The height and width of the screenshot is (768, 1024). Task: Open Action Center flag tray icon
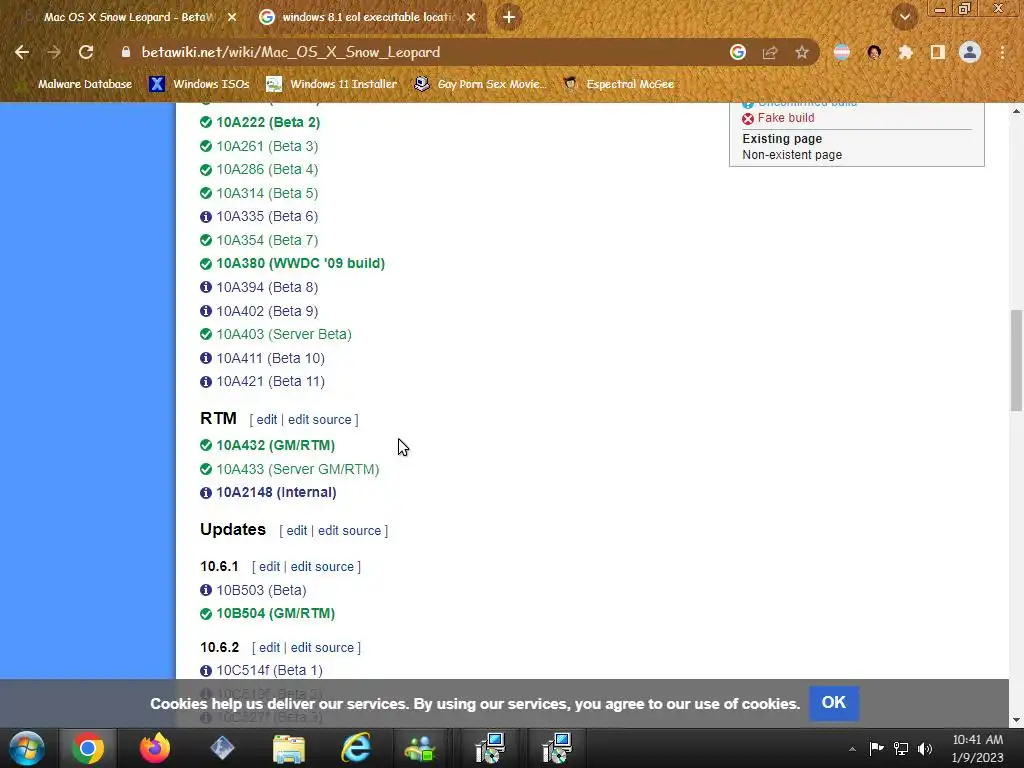click(x=876, y=748)
